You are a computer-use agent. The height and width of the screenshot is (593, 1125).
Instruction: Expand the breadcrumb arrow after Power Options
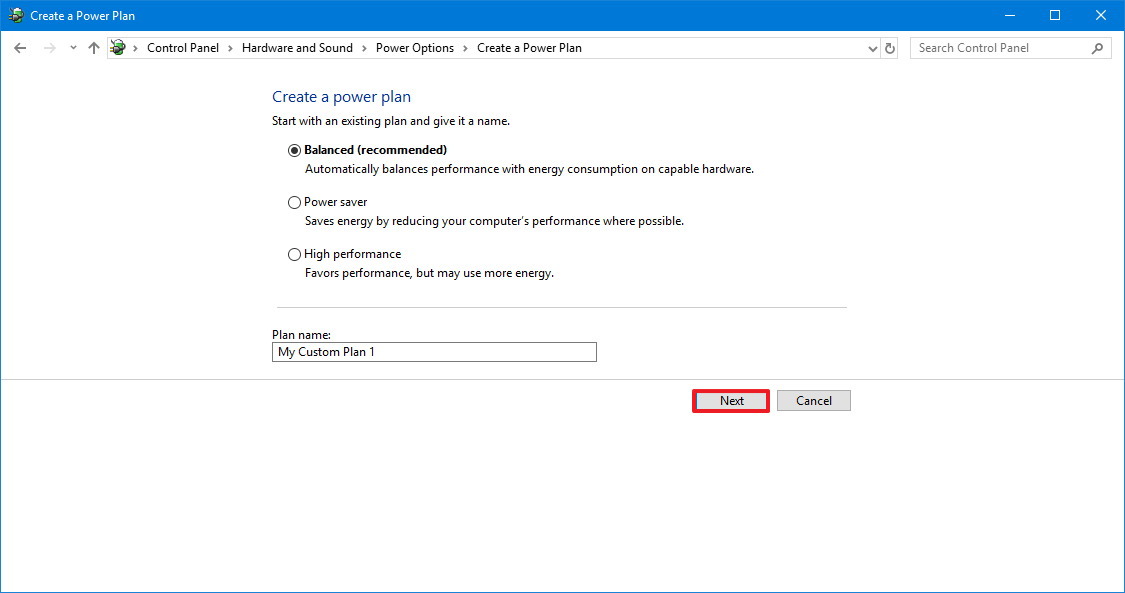(x=465, y=47)
